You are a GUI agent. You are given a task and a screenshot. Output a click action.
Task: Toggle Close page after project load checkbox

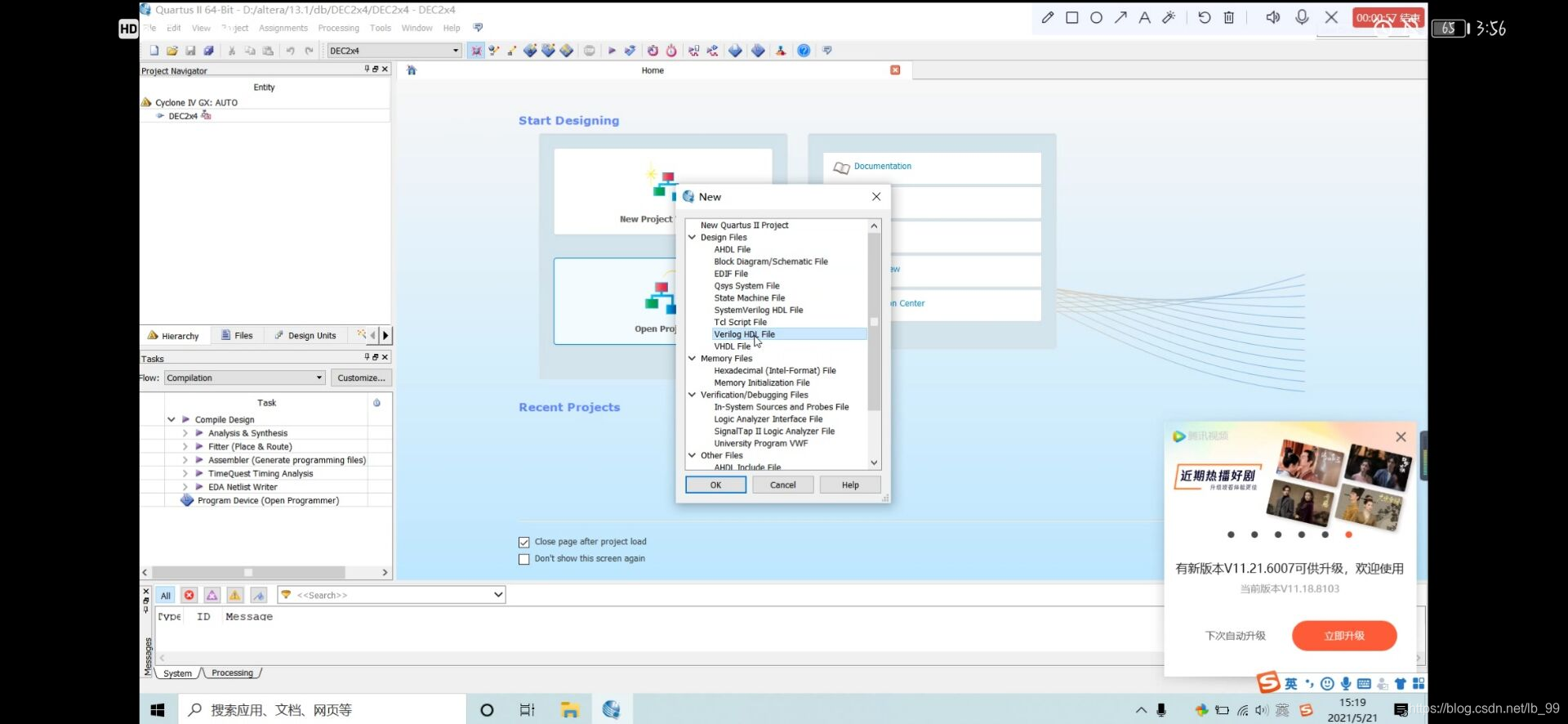pos(524,542)
